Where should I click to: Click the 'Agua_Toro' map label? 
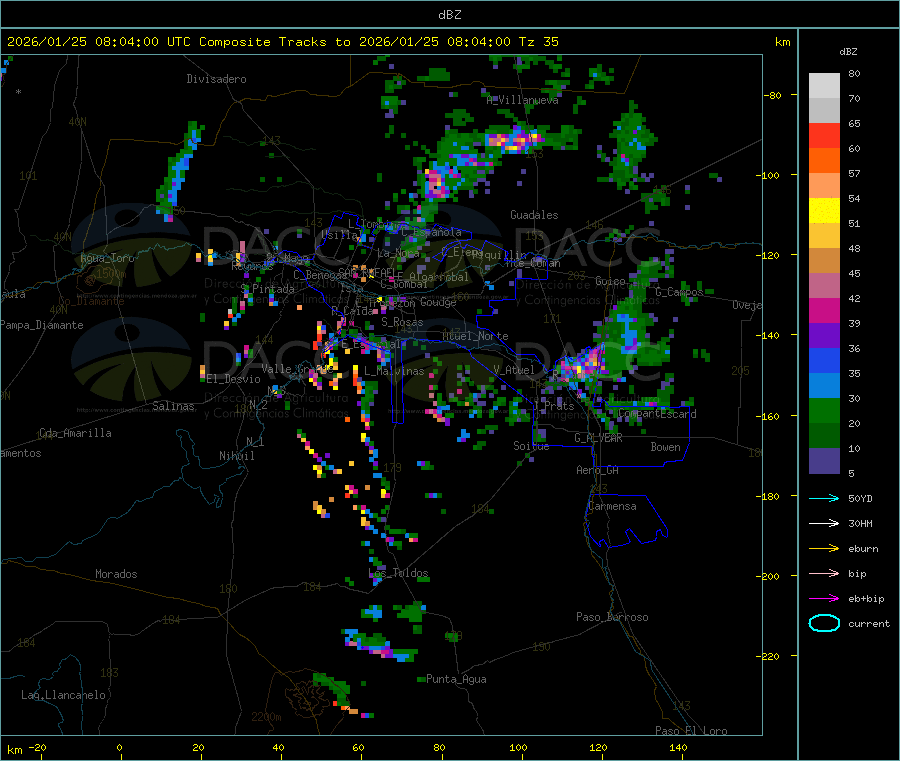pyautogui.click(x=107, y=258)
